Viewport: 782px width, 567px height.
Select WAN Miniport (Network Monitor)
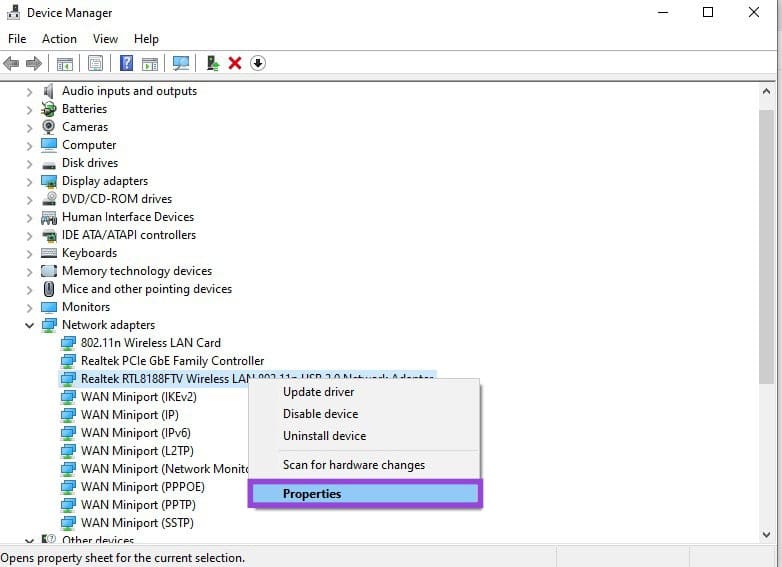point(164,469)
